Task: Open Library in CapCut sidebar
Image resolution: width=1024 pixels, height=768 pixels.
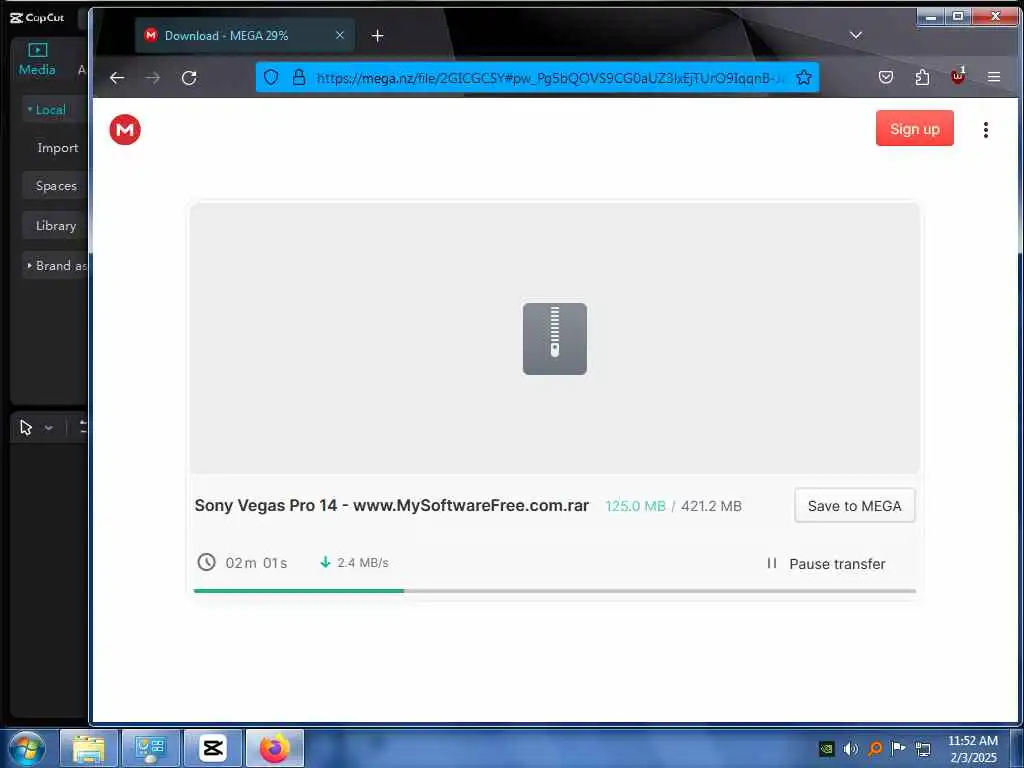Action: pyautogui.click(x=56, y=226)
